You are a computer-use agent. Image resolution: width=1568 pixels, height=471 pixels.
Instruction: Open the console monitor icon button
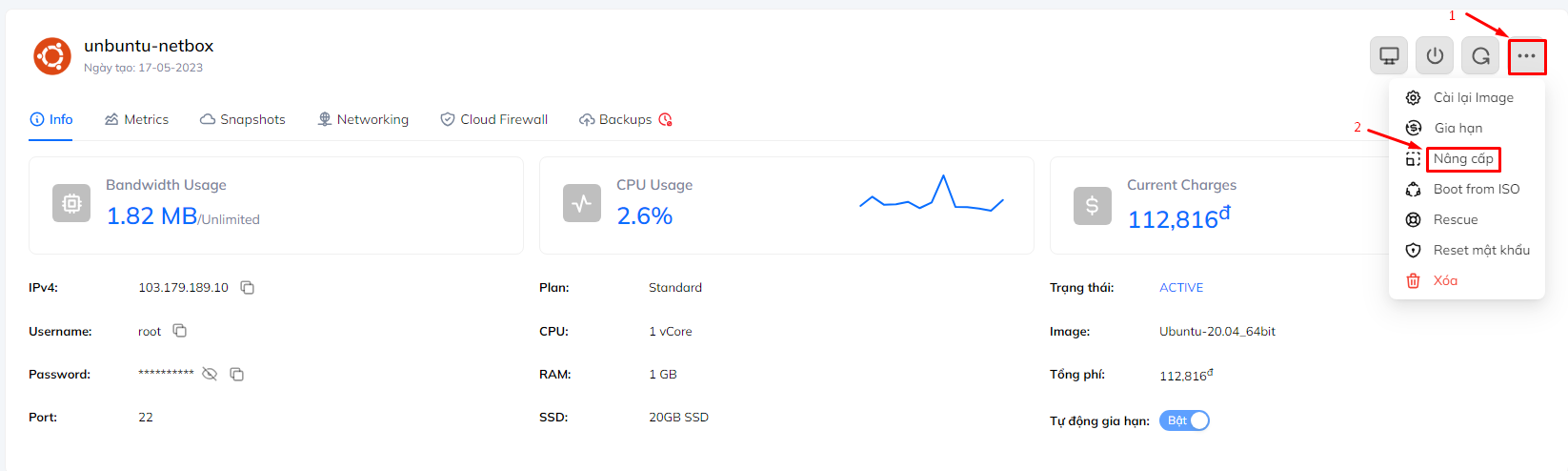click(1389, 56)
